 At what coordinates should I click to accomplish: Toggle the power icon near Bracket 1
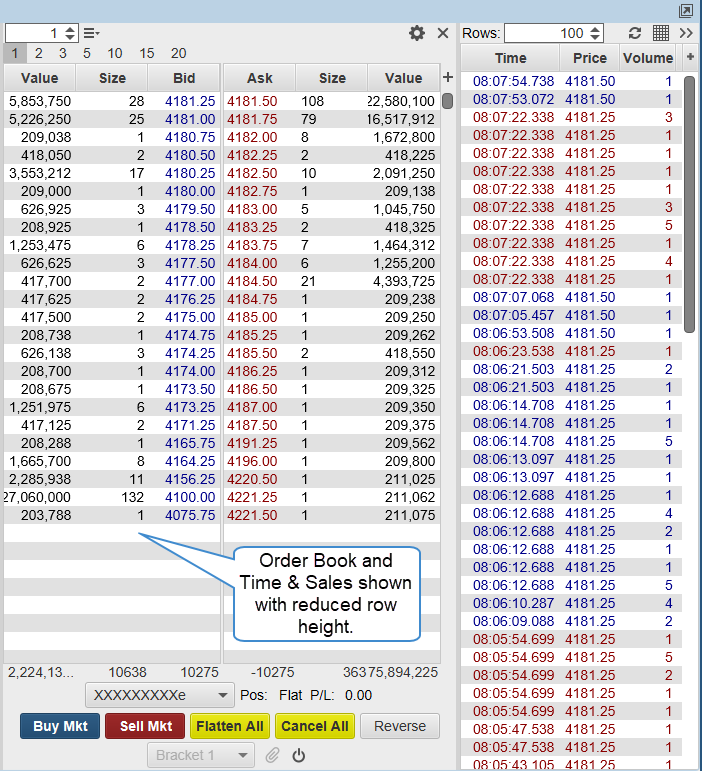click(x=298, y=755)
